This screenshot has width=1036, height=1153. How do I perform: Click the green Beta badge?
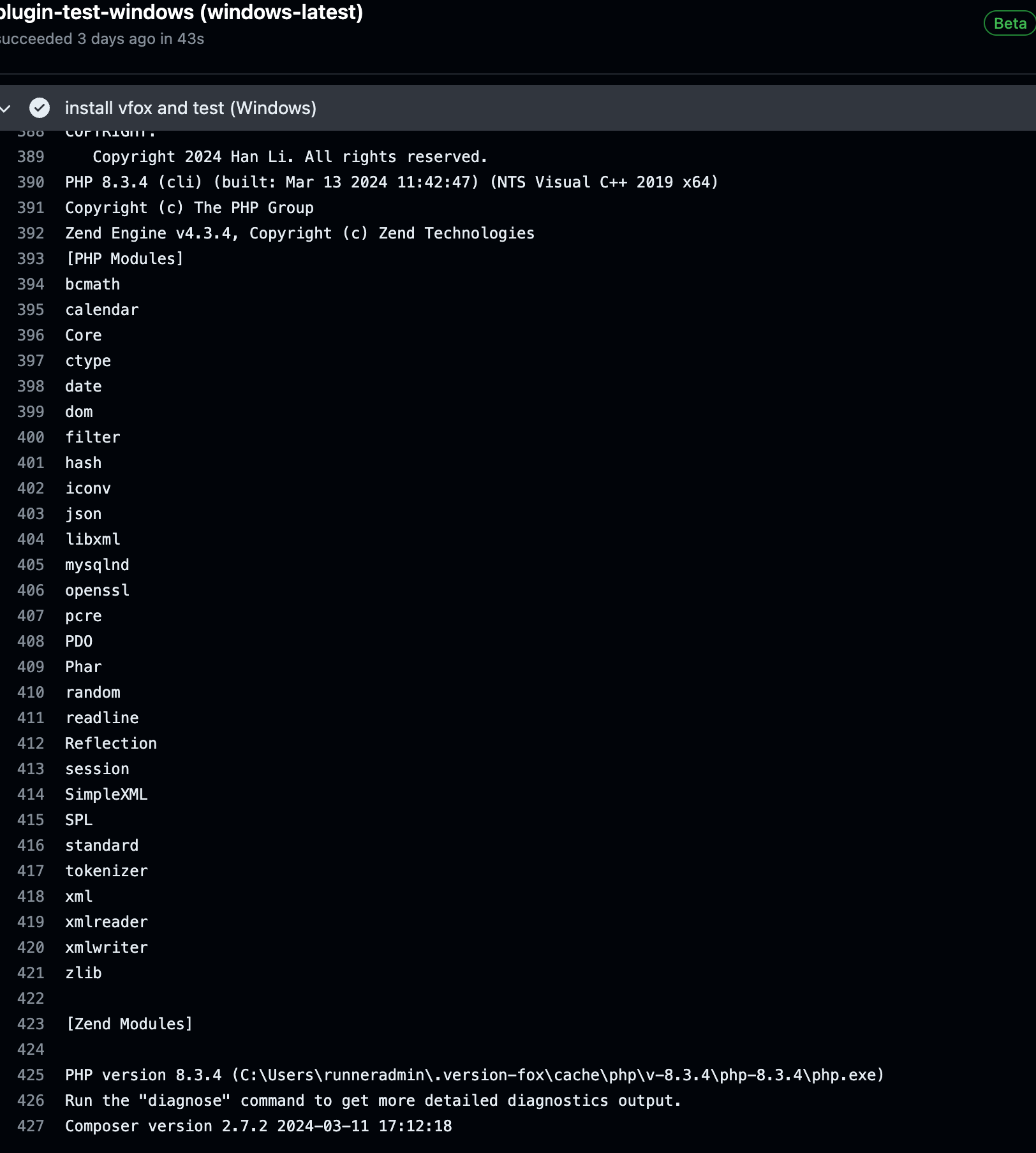click(1009, 24)
